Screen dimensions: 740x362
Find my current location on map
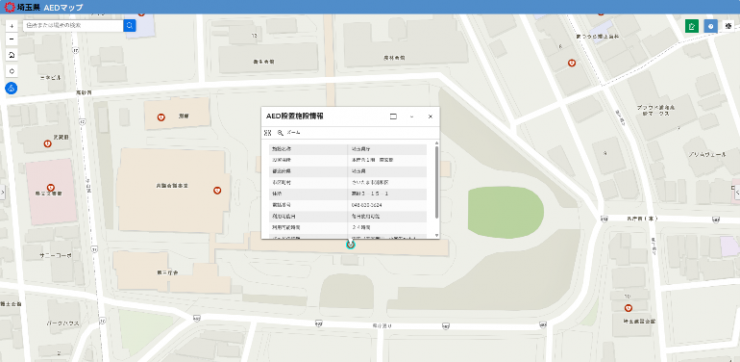coord(12,71)
